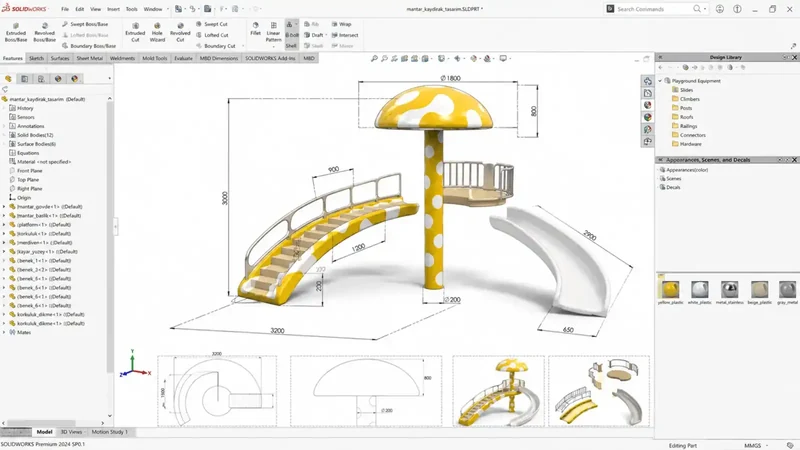This screenshot has height=450, width=800.
Task: Expand the Surface Bodies(6) folder
Action: coord(4,144)
